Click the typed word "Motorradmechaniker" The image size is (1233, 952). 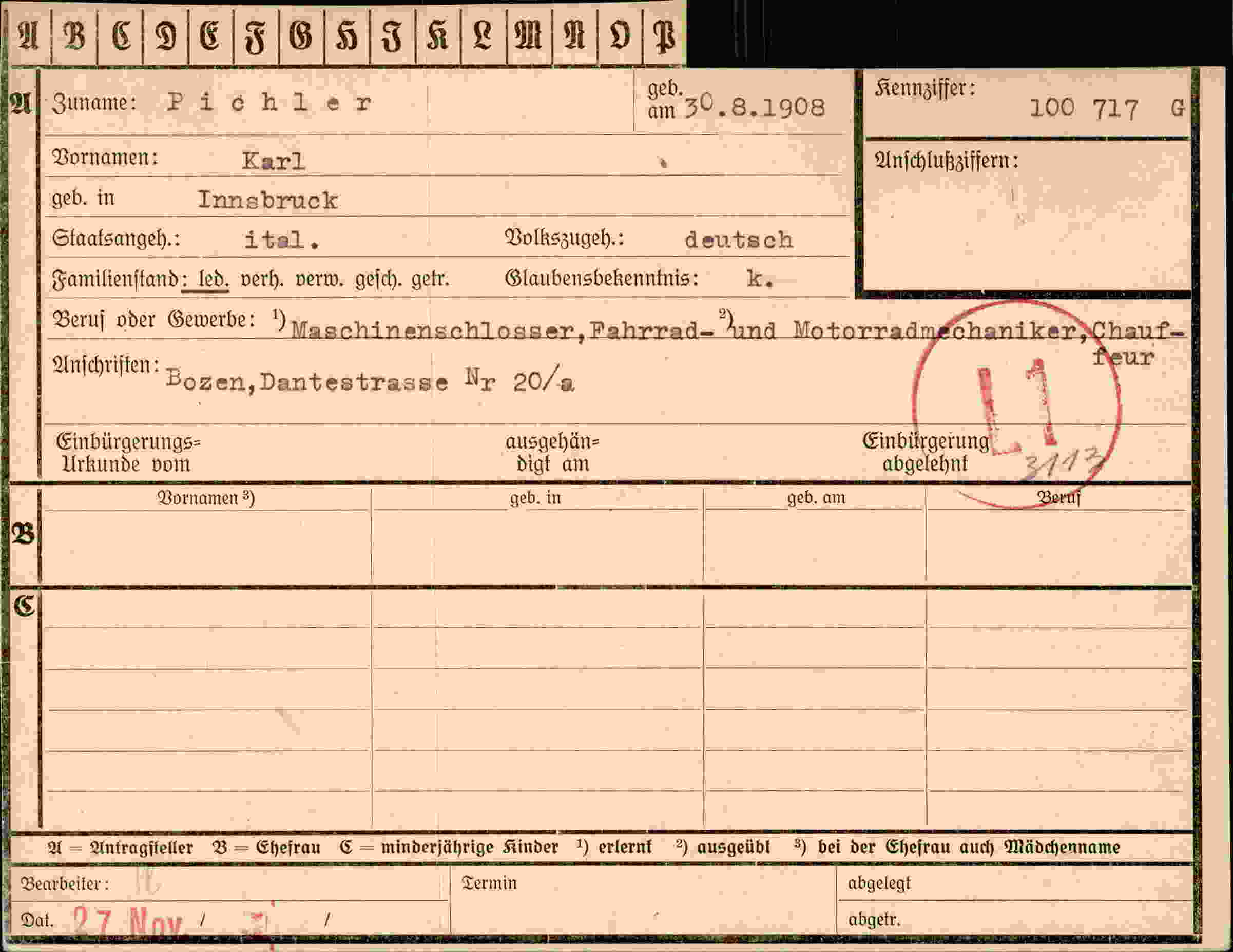[x=935, y=330]
